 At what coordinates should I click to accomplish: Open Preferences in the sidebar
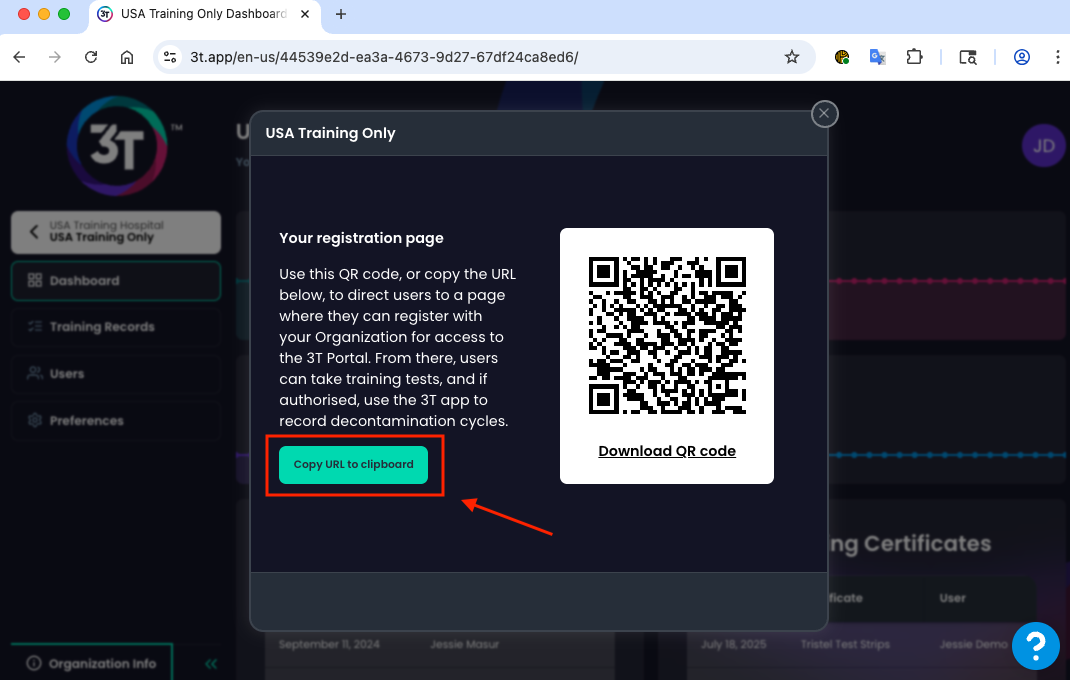(x=115, y=421)
